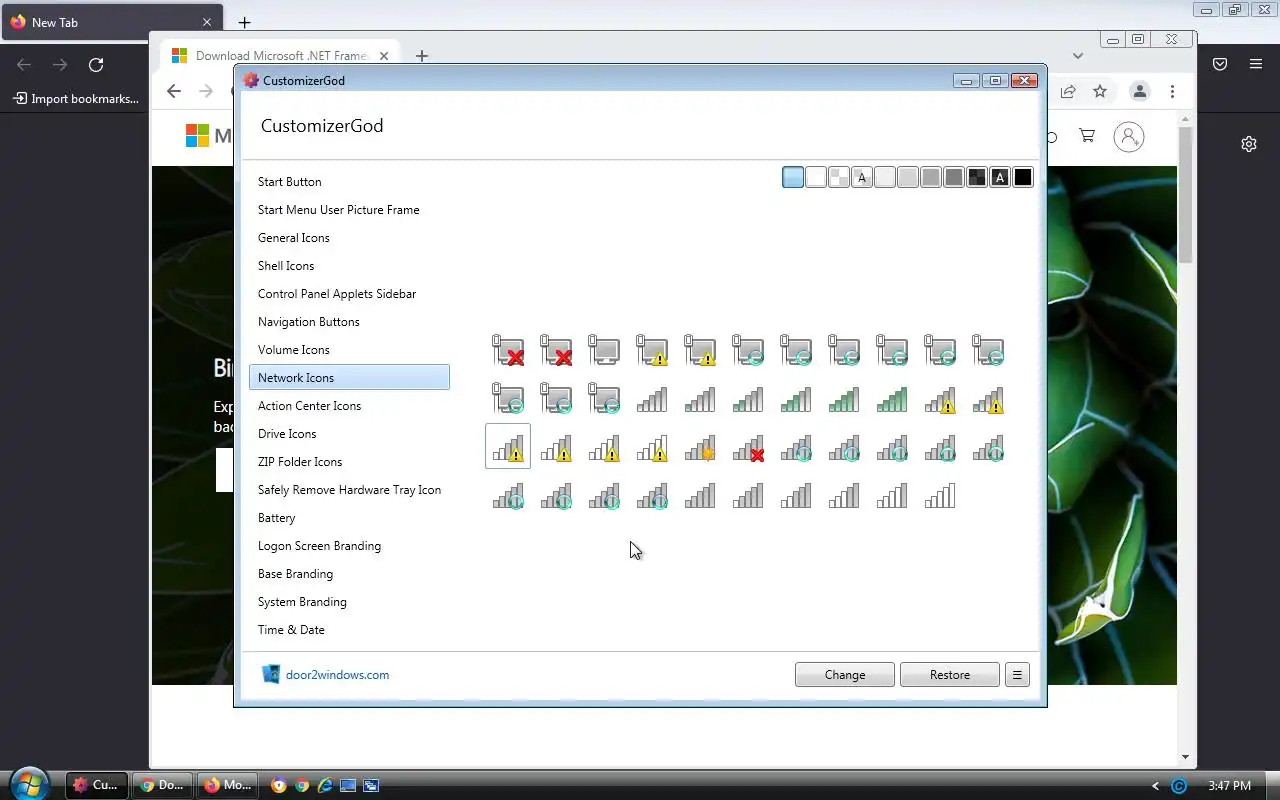Screen dimensions: 1280x800
Task: Pick the solid black background swatch
Action: (1023, 178)
